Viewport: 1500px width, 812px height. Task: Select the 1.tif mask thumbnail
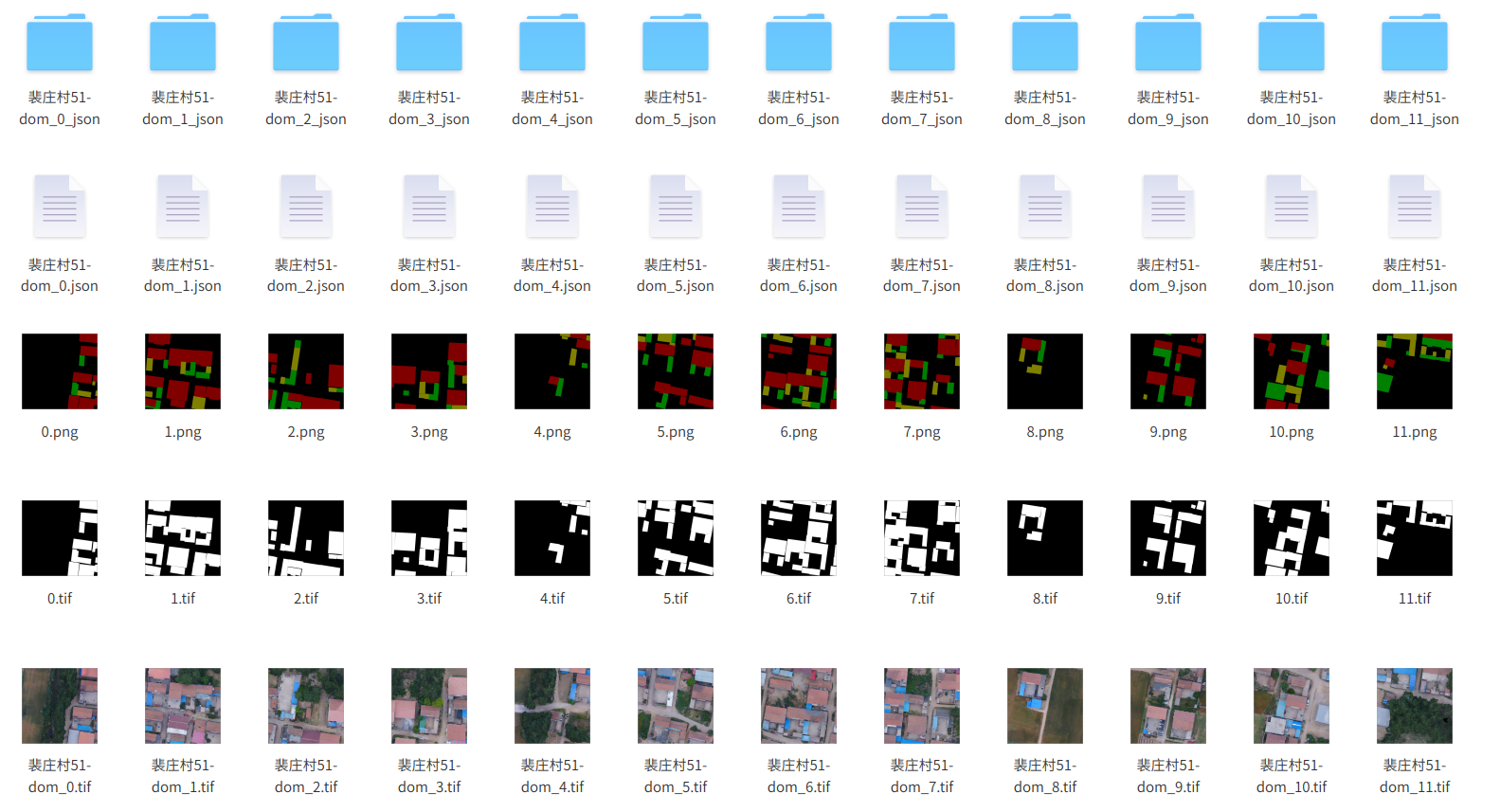[x=183, y=538]
